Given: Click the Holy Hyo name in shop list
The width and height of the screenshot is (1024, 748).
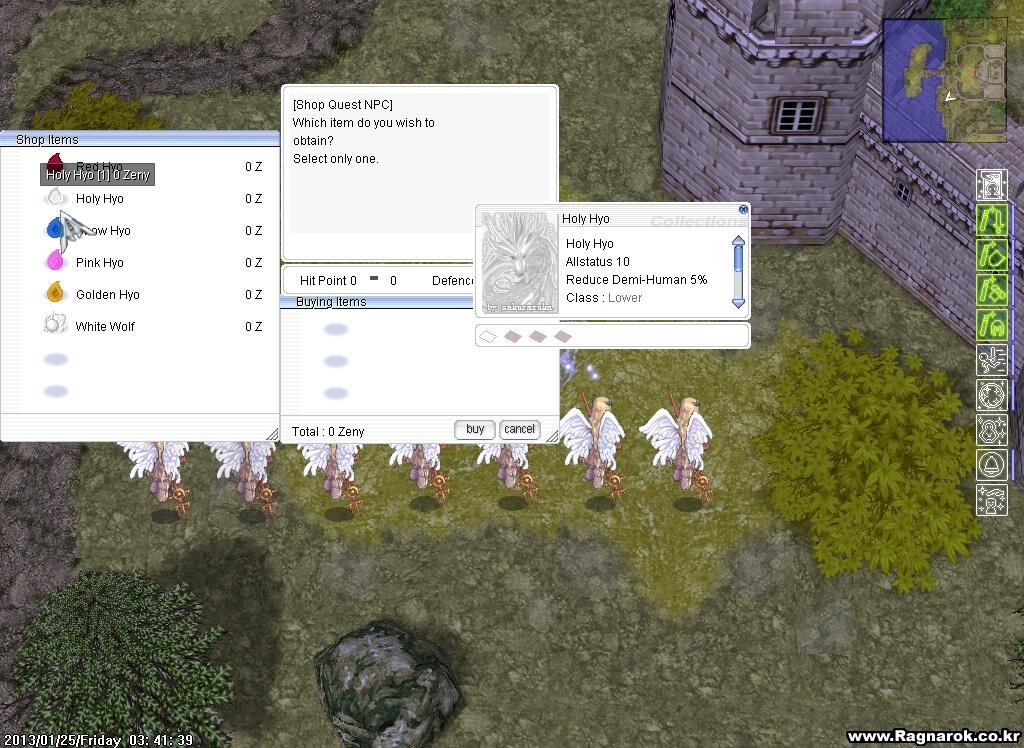Looking at the screenshot, I should tap(99, 199).
